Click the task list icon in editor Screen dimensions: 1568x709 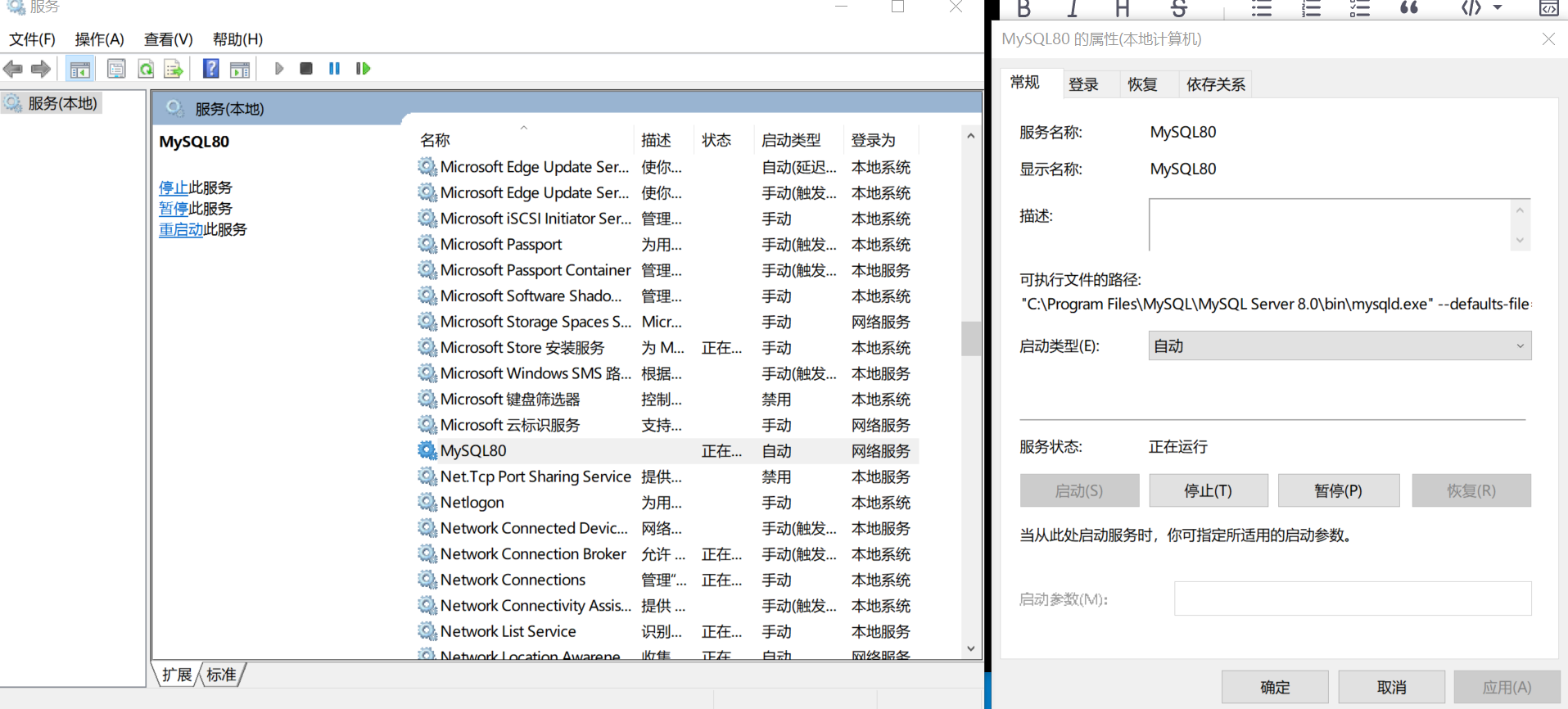click(x=1360, y=9)
